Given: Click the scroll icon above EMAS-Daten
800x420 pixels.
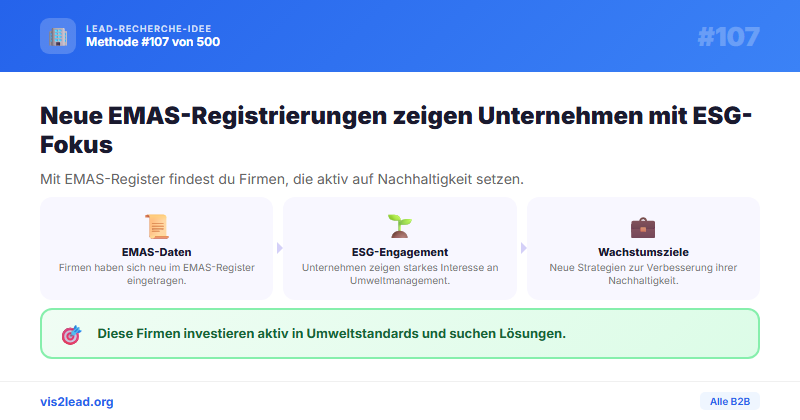Looking at the screenshot, I should tap(157, 227).
